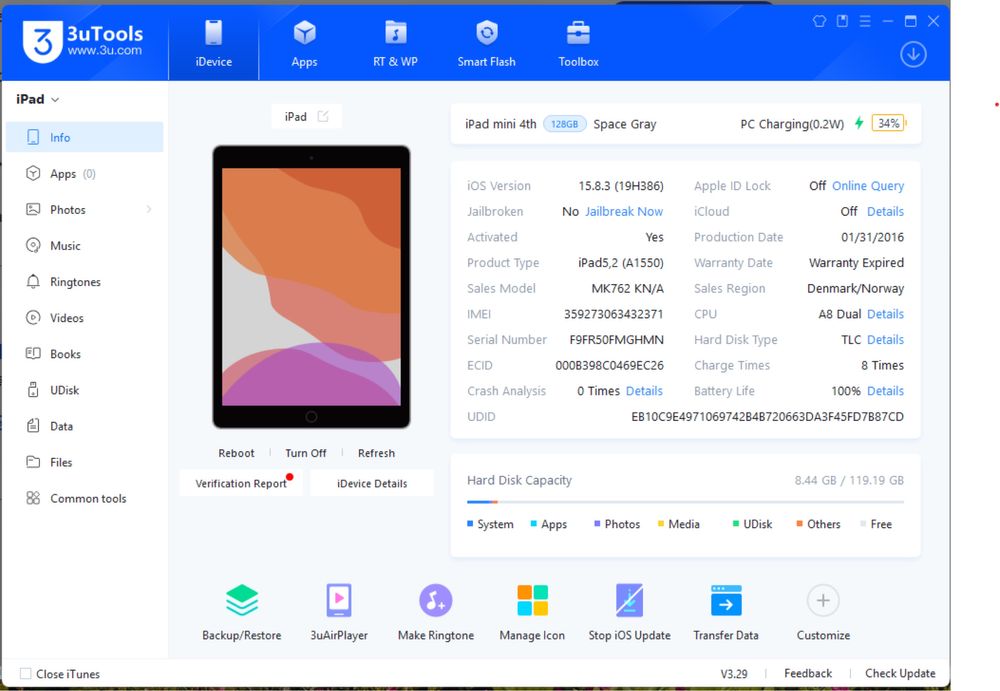Click serial number F9FR50FMGHMN
1000x691 pixels.
[x=616, y=339]
